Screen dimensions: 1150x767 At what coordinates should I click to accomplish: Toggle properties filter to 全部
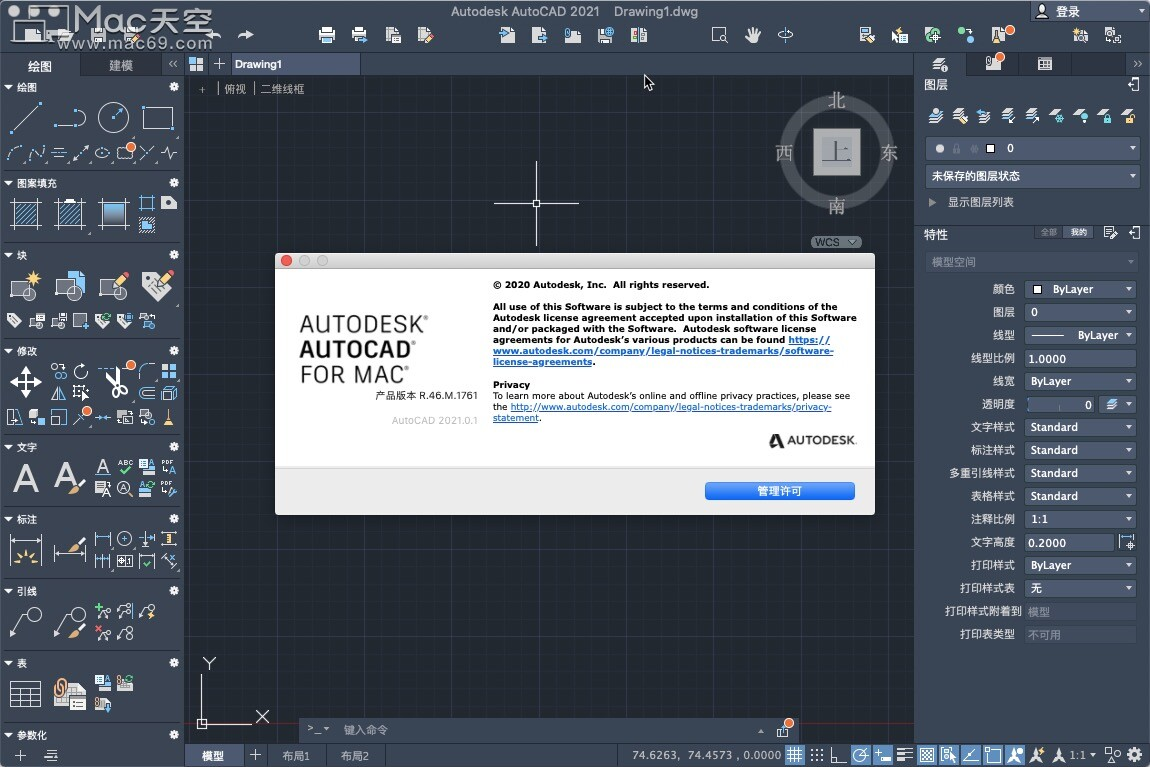click(x=1048, y=232)
